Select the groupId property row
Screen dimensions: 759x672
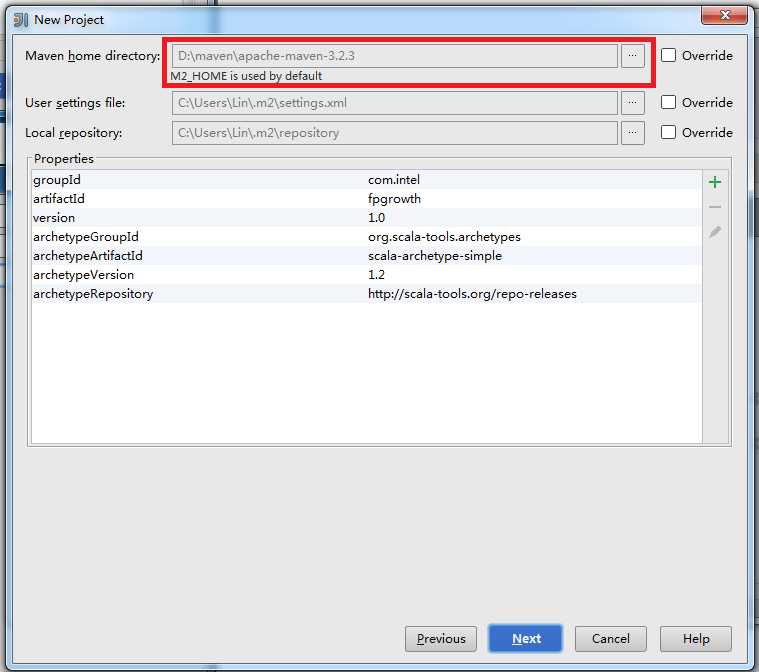(x=366, y=180)
